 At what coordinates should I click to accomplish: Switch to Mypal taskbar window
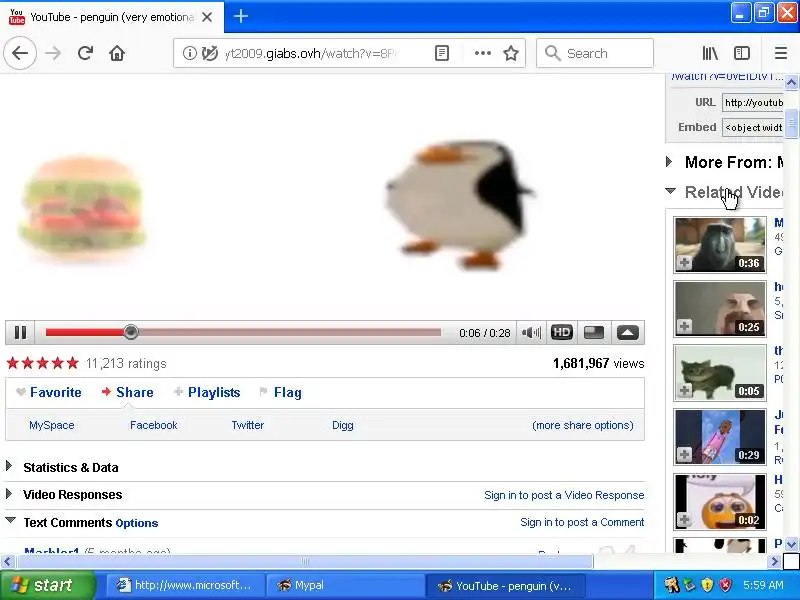(x=345, y=585)
